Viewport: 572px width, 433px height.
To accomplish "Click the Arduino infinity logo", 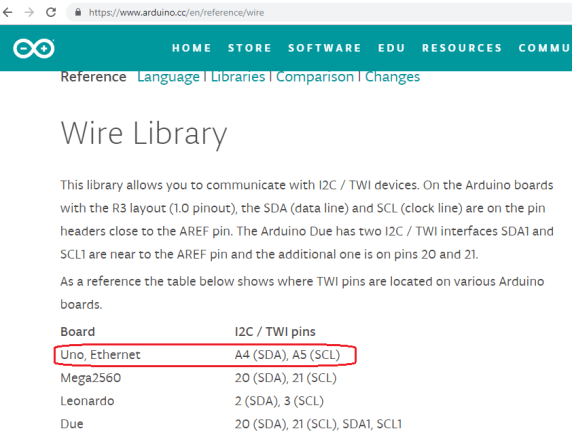I will click(x=34, y=48).
